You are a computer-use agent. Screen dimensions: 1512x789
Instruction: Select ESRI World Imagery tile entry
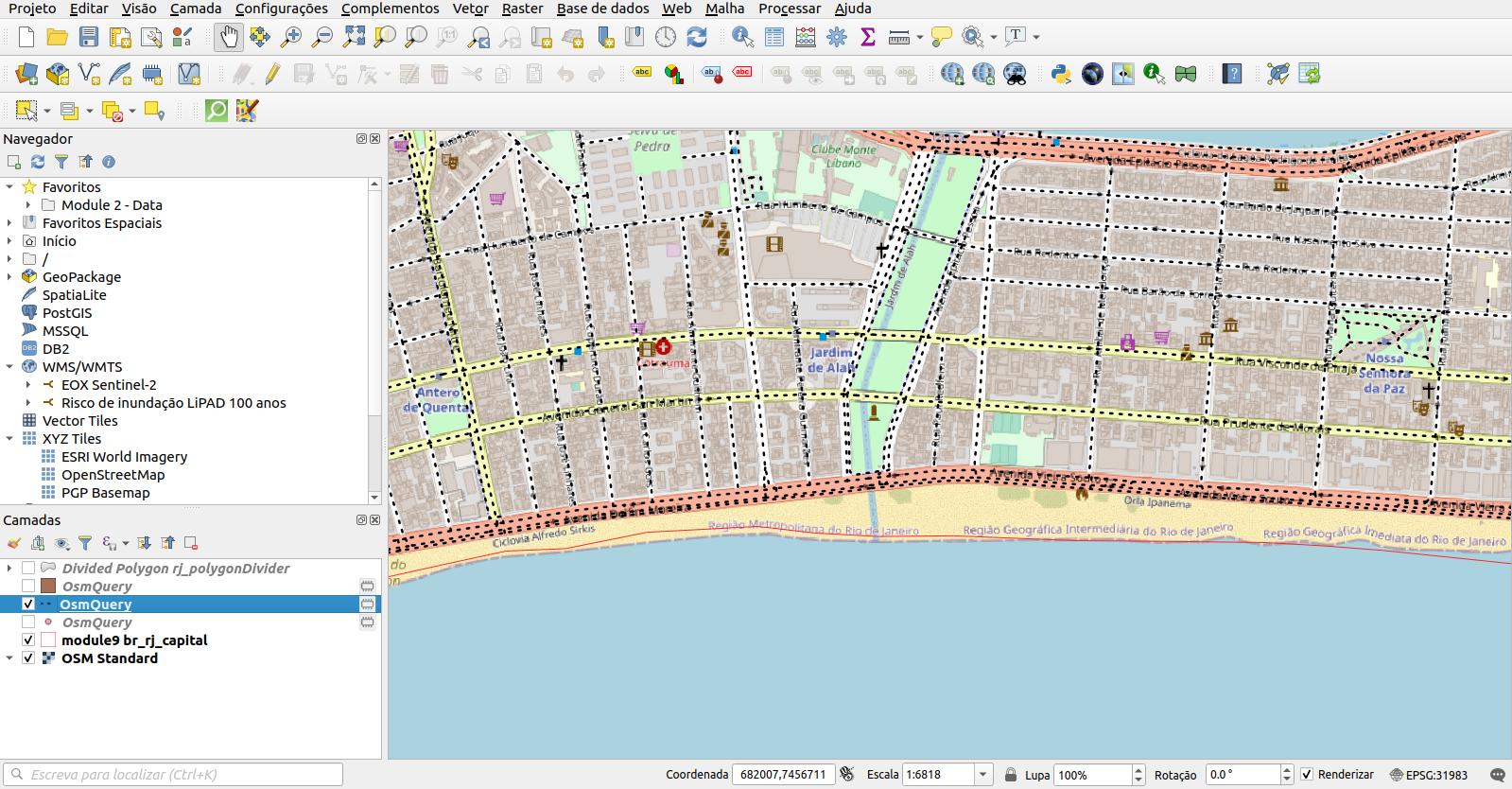click(124, 457)
